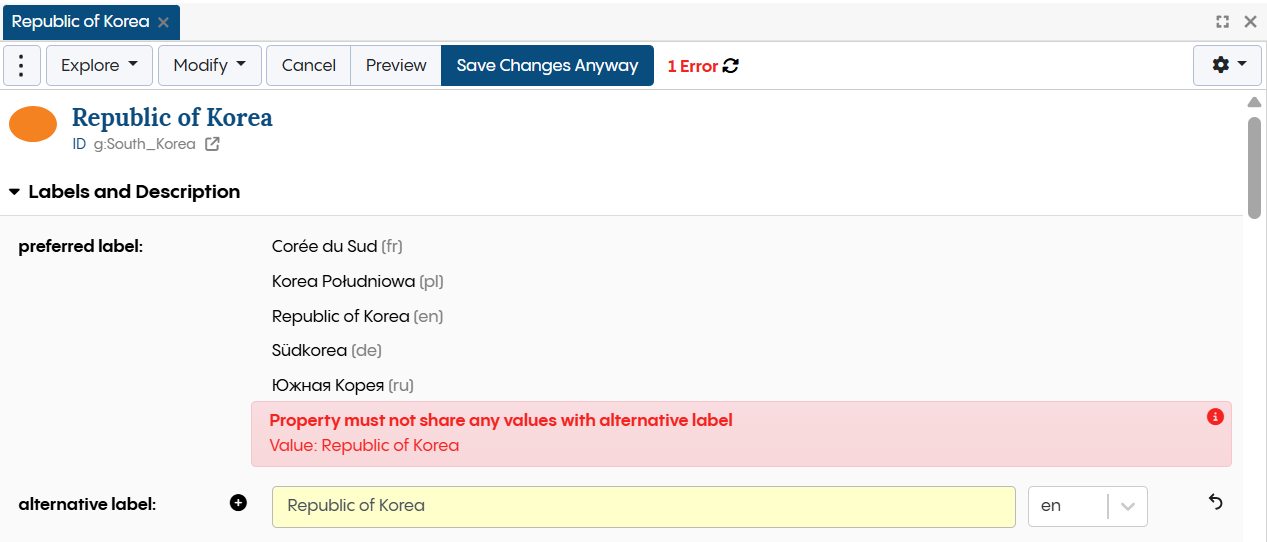Select the Republic of Korea tab

point(80,22)
